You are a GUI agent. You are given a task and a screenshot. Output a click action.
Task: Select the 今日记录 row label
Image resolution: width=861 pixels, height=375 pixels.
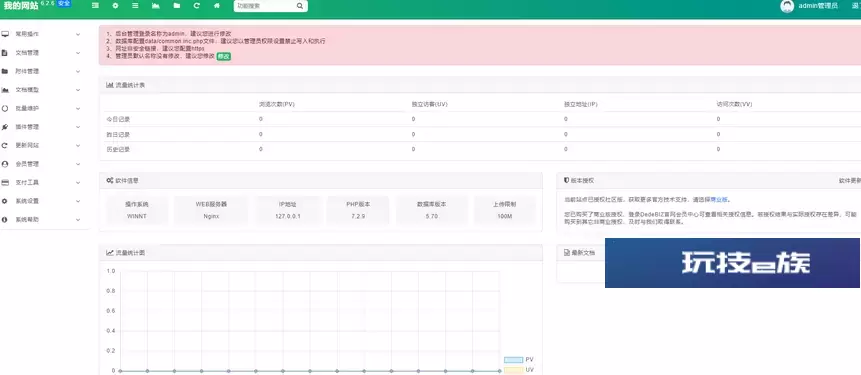click(x=118, y=119)
